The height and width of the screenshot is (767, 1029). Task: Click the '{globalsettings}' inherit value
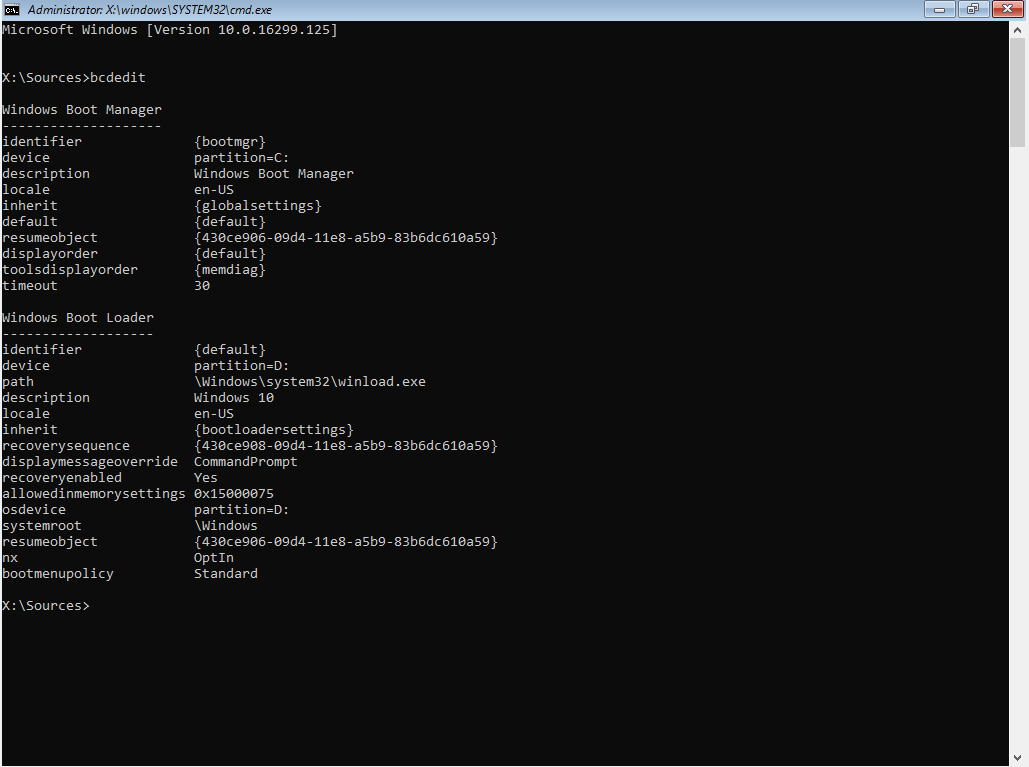pos(258,205)
